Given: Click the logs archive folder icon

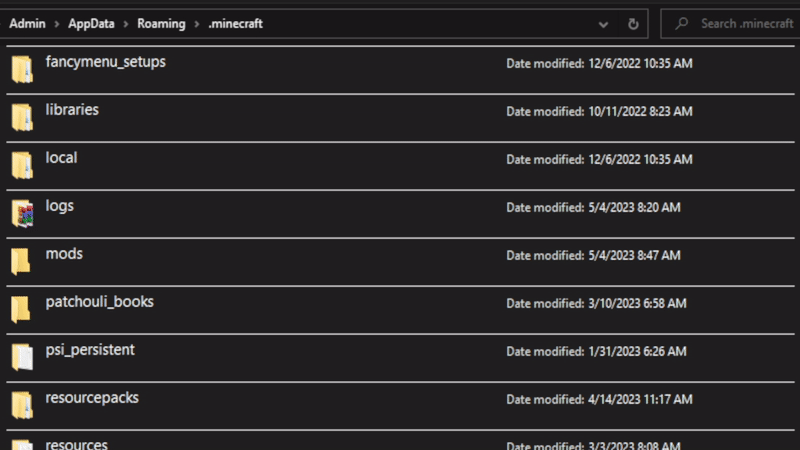Looking at the screenshot, I should tap(22, 213).
